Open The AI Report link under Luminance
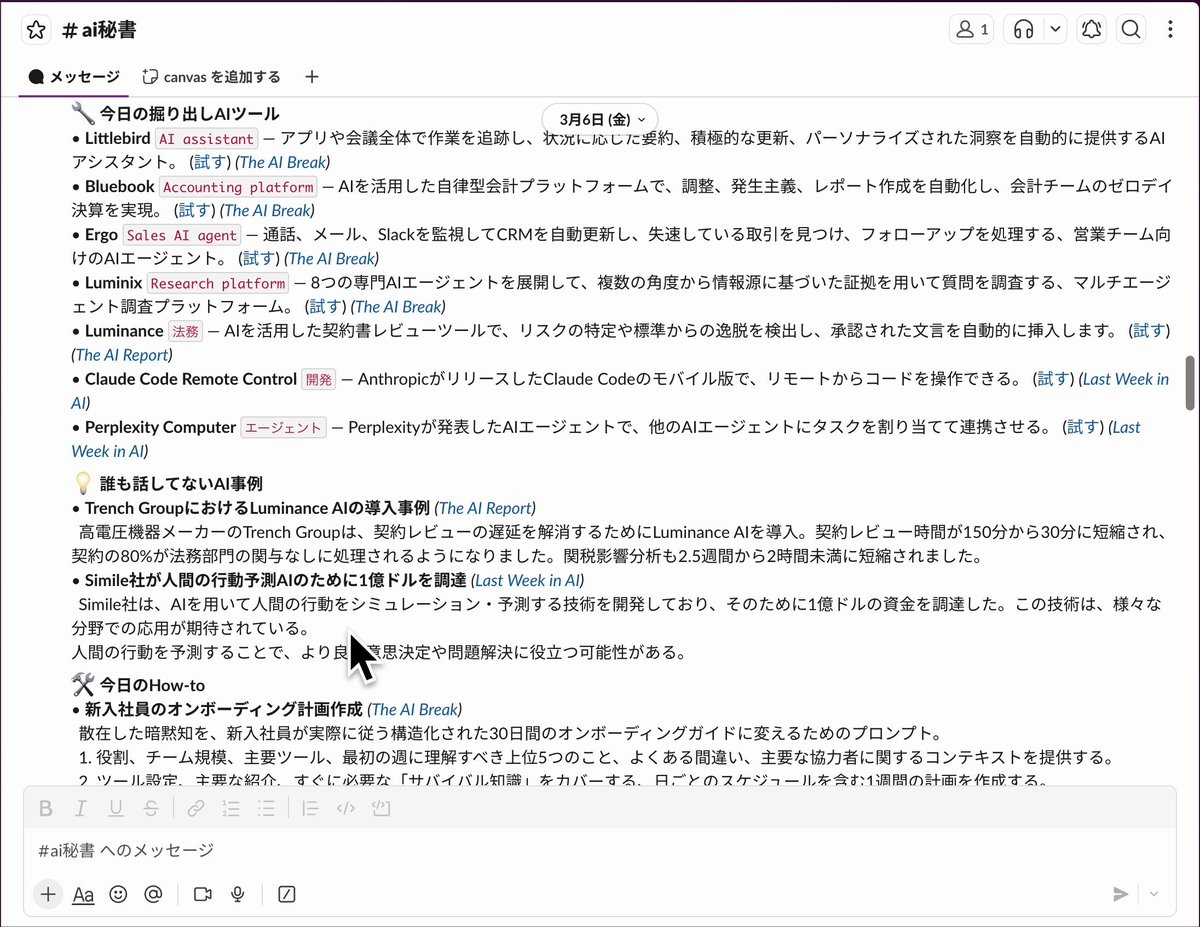The width and height of the screenshot is (1200, 927). tap(123, 354)
